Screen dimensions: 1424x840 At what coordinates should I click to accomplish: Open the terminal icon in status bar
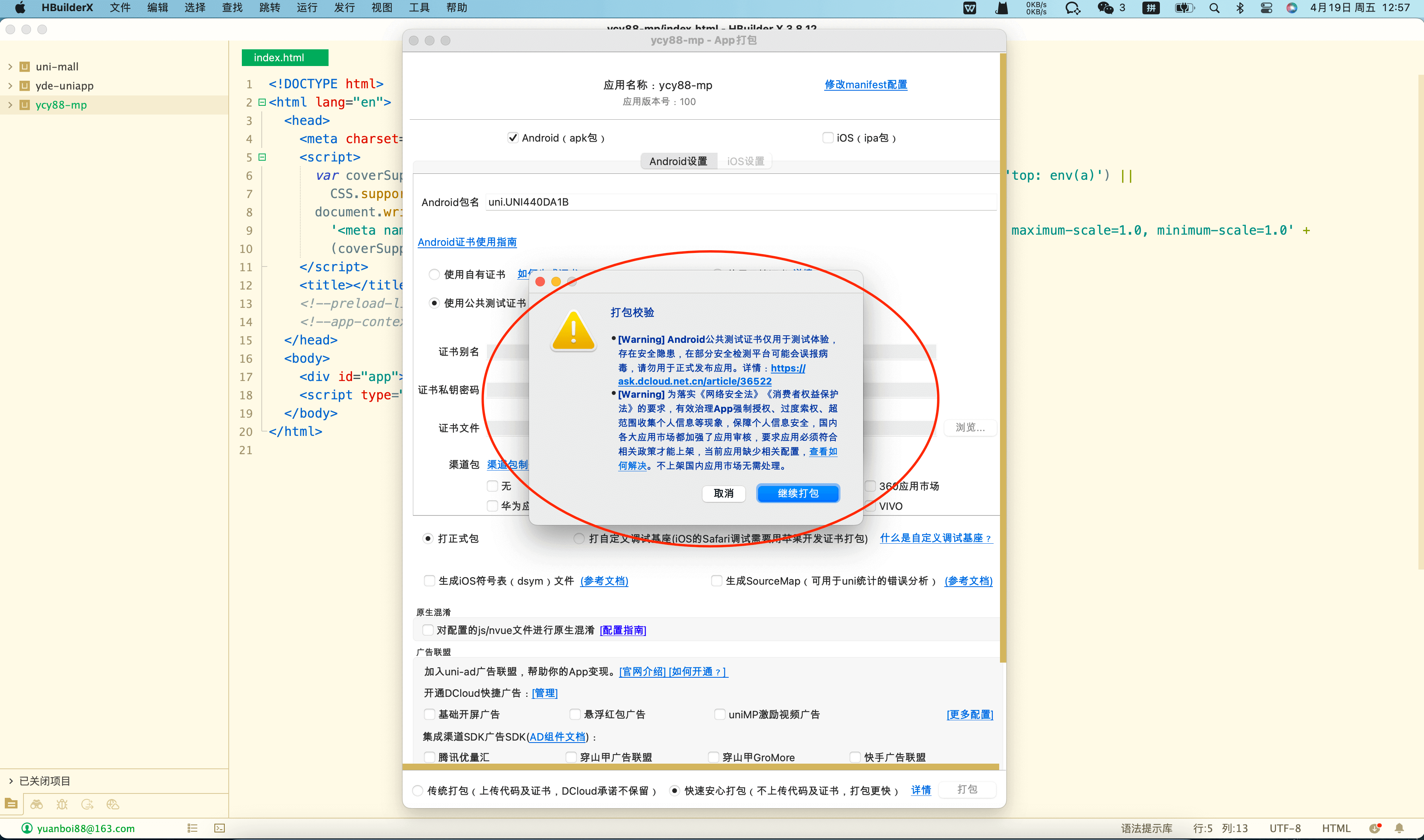click(220, 828)
